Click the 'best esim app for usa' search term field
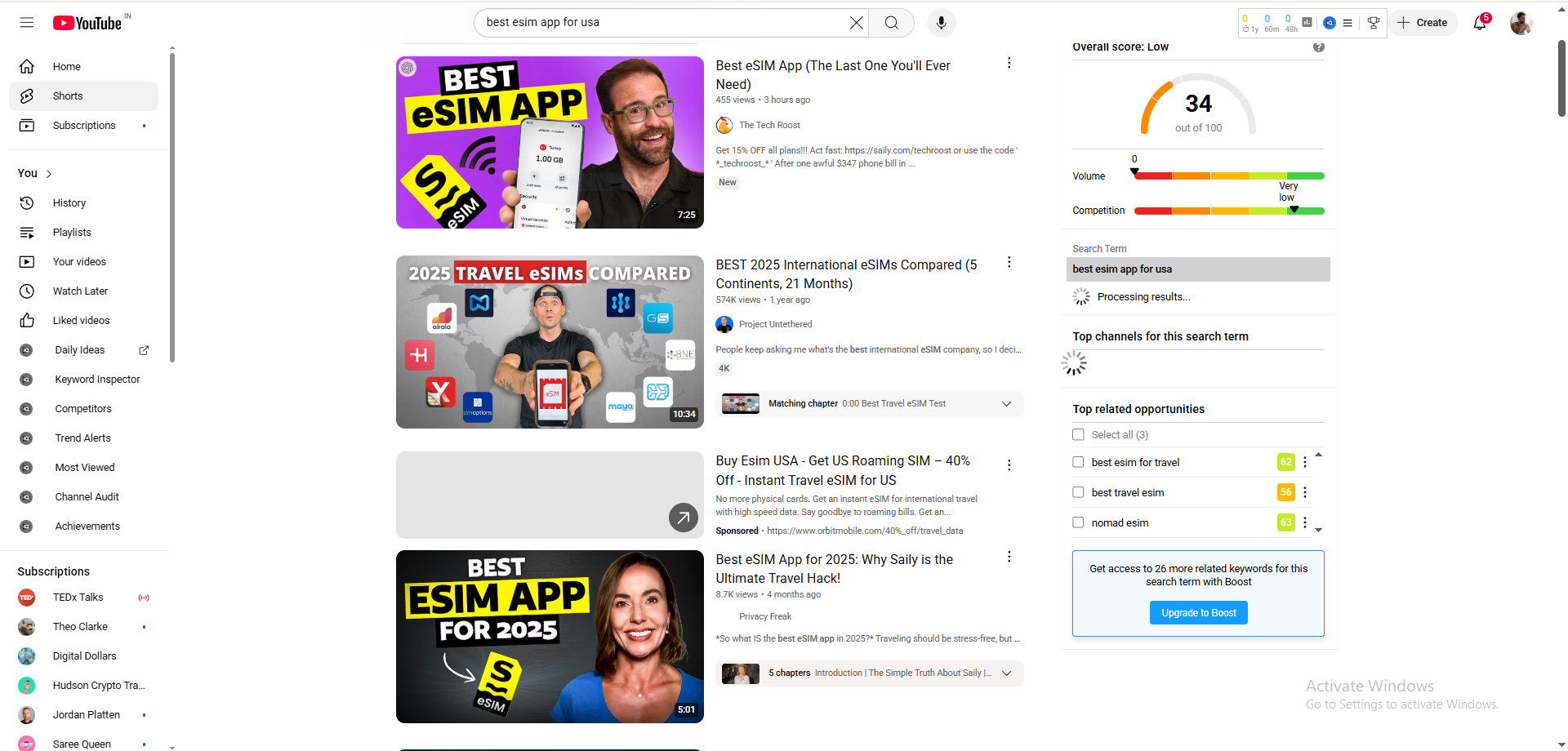The height and width of the screenshot is (751, 1568). [1198, 269]
